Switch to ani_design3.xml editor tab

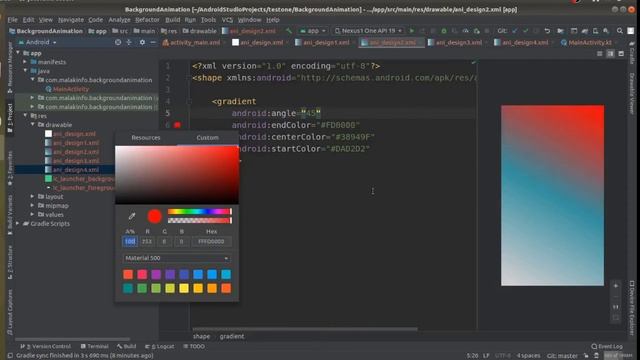[x=456, y=42]
